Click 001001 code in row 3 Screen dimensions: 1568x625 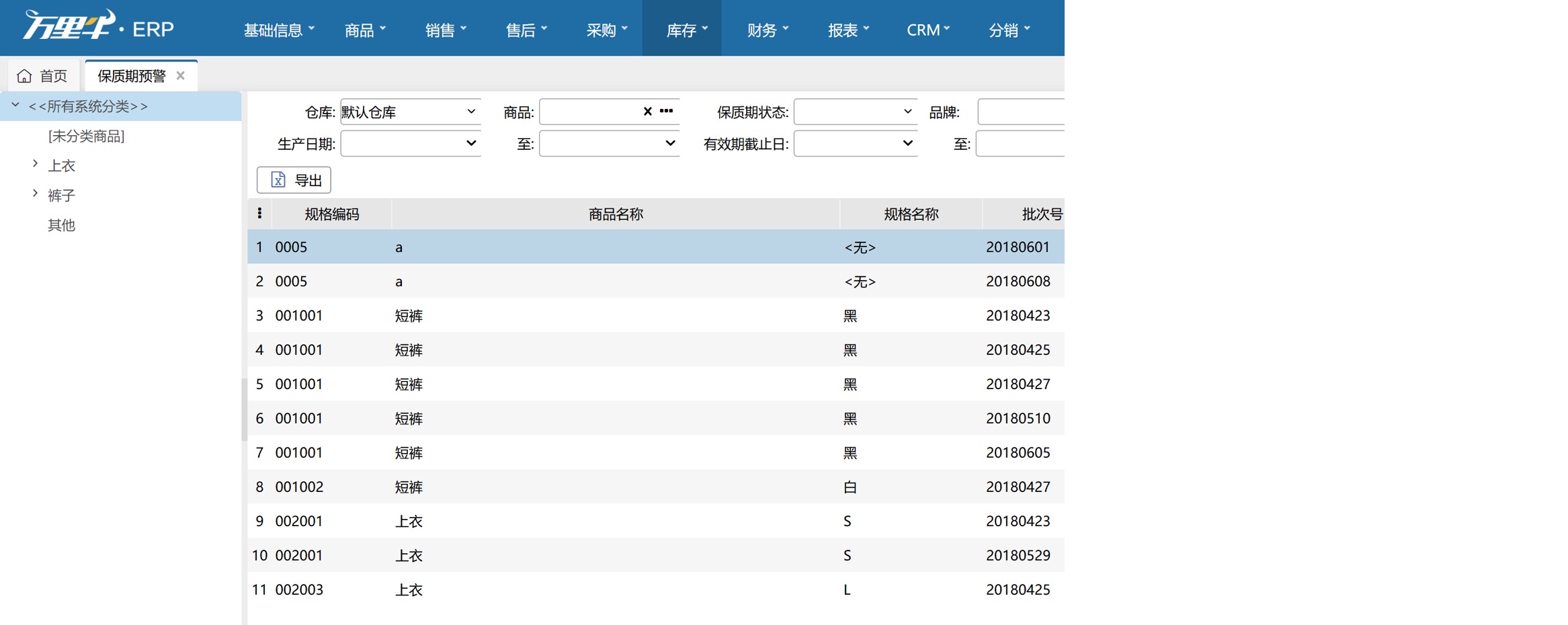pyautogui.click(x=299, y=315)
